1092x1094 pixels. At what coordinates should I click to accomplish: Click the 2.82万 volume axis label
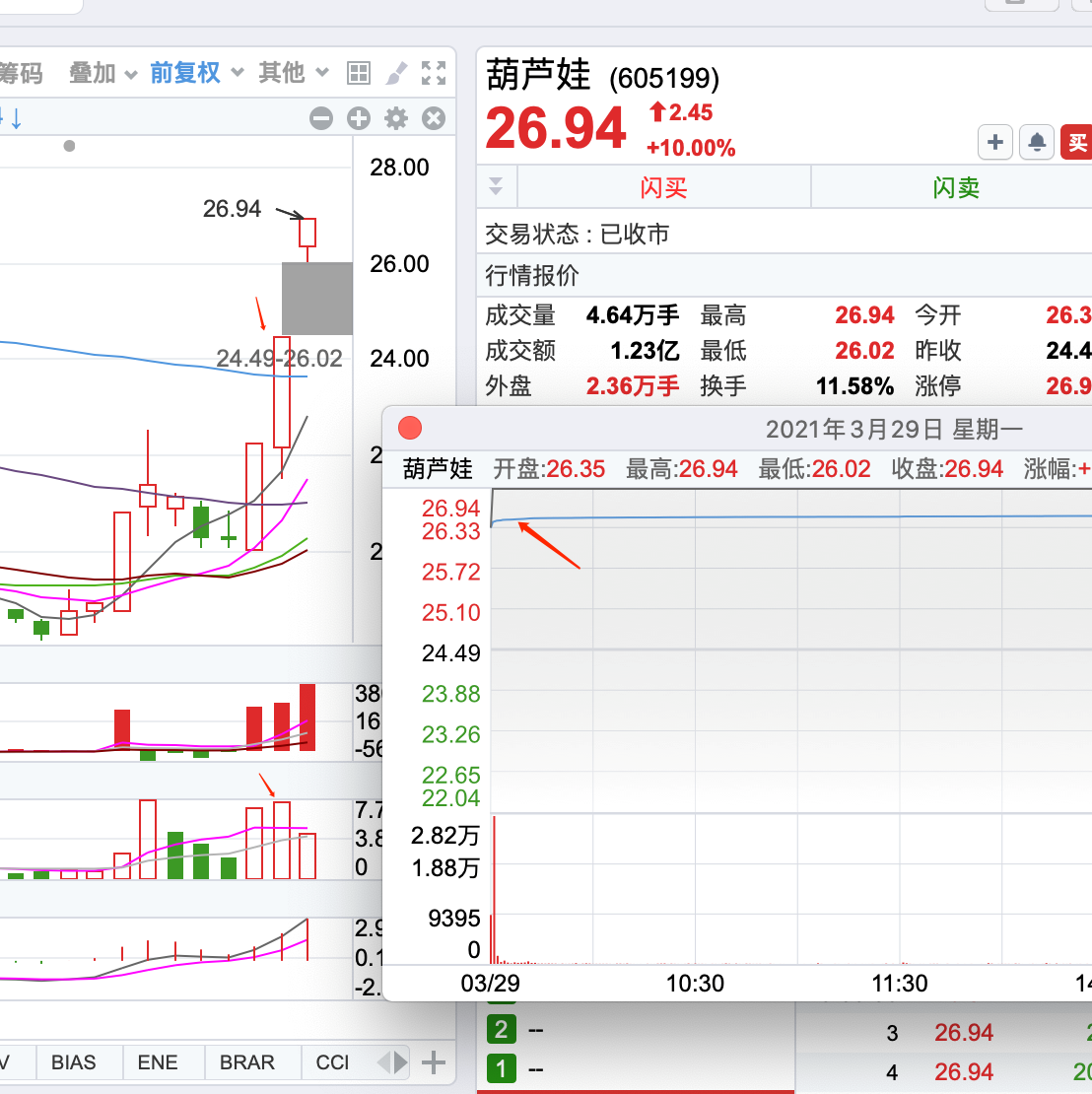[x=445, y=835]
